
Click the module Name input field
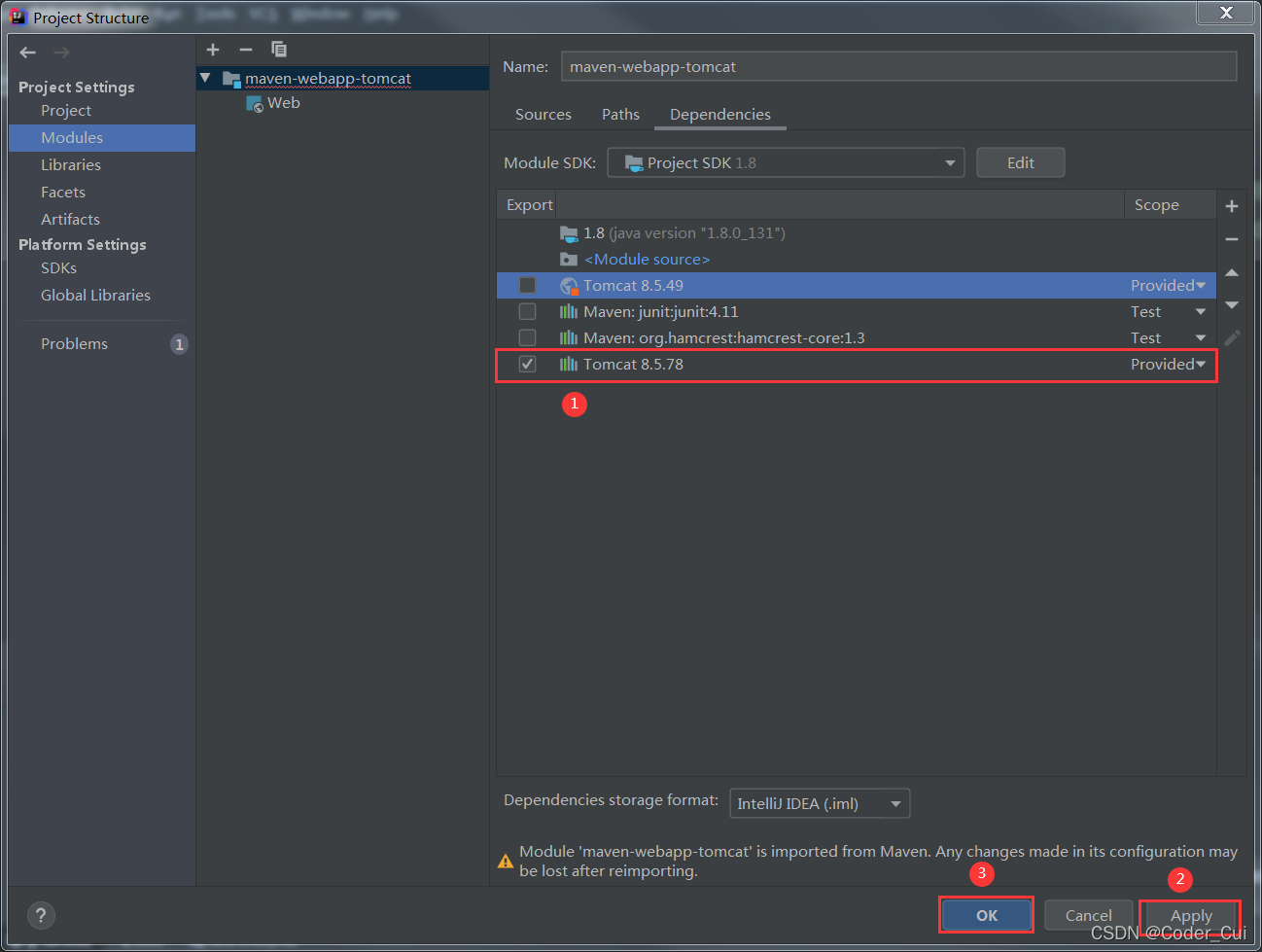point(898,66)
